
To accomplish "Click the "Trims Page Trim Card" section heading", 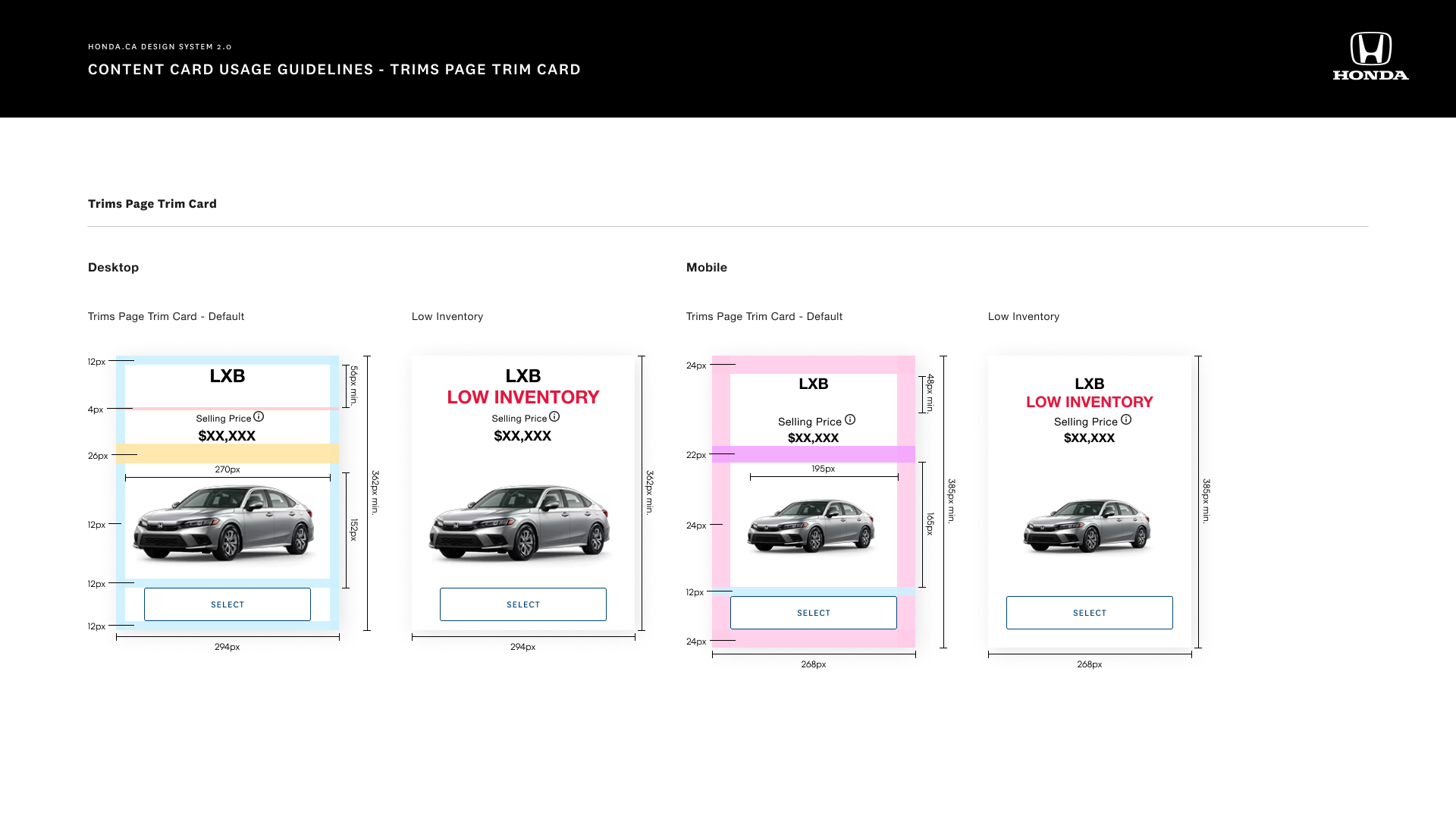I will tap(152, 203).
